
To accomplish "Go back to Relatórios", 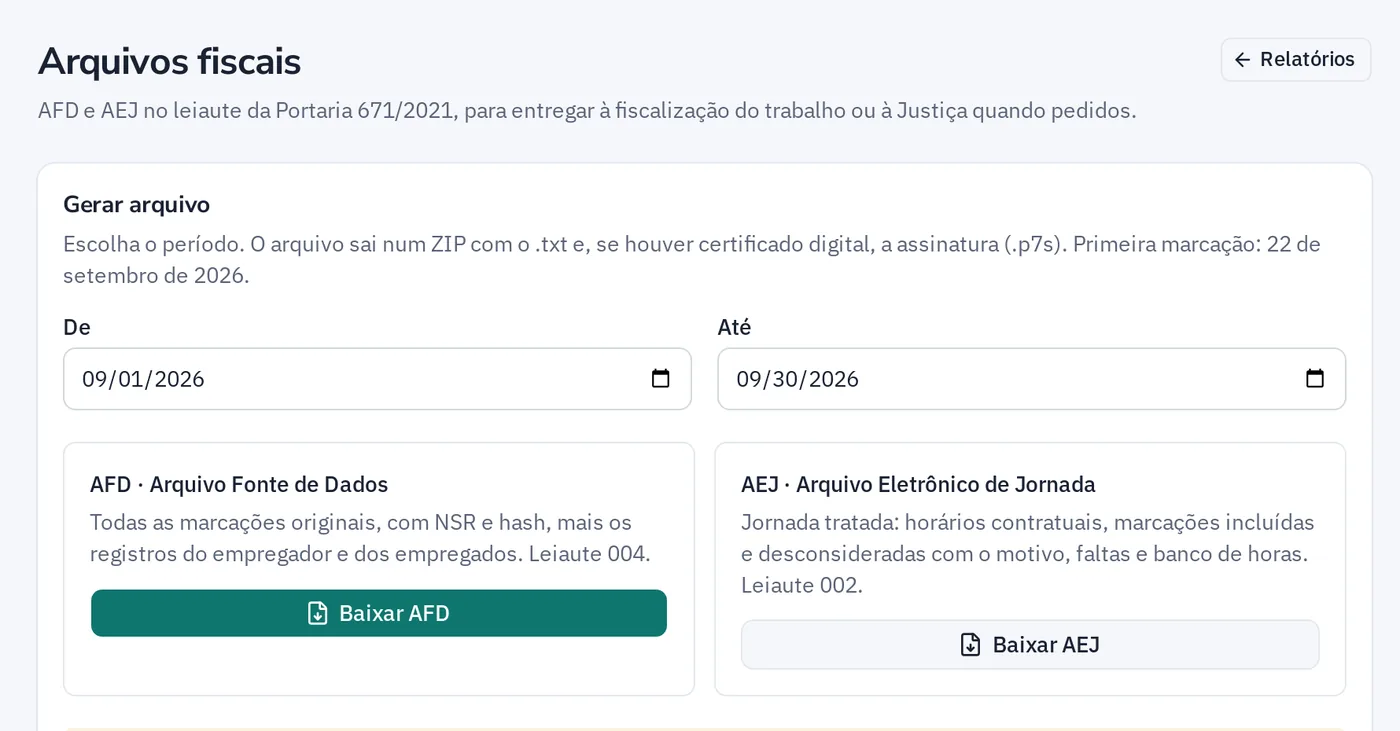I will (1295, 60).
